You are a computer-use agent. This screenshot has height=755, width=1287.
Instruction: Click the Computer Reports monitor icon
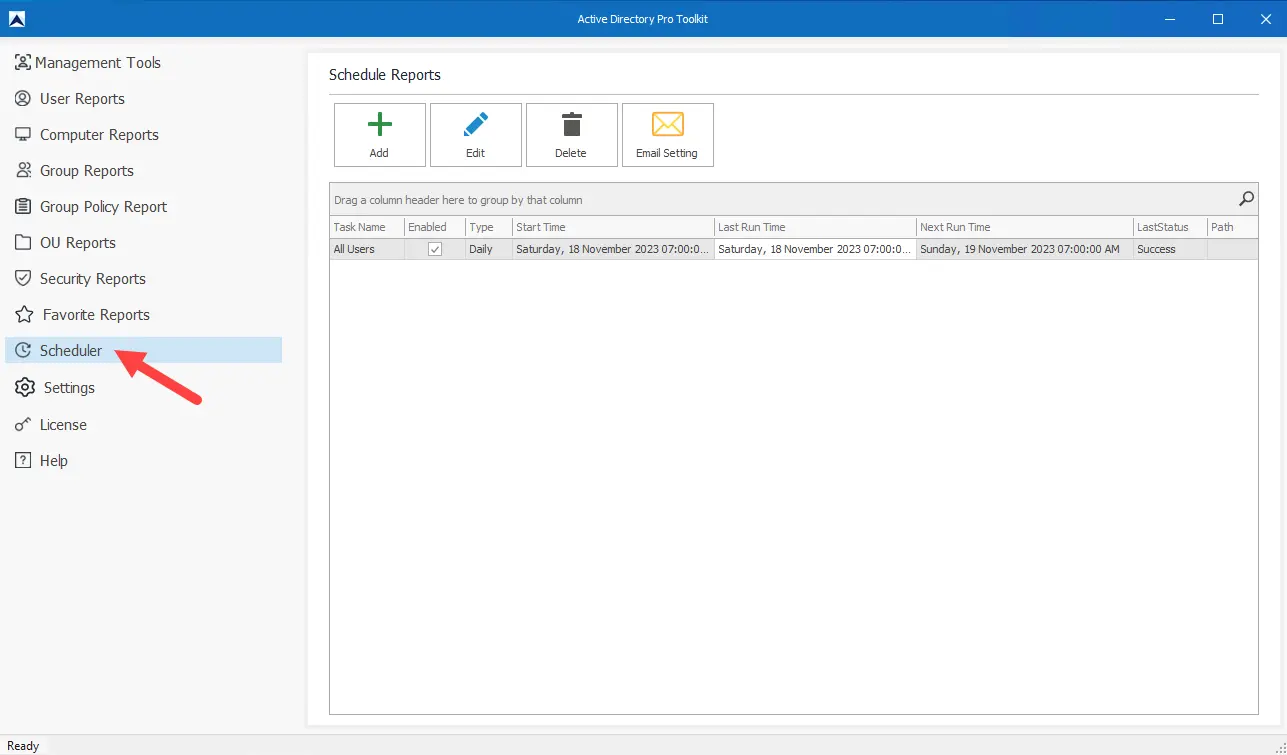[23, 134]
